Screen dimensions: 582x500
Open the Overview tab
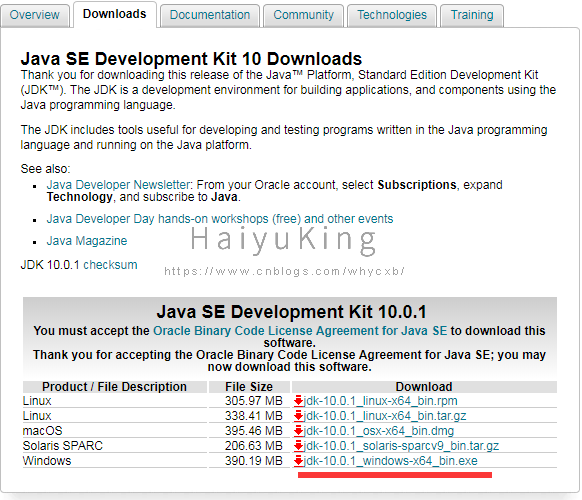pos(35,15)
